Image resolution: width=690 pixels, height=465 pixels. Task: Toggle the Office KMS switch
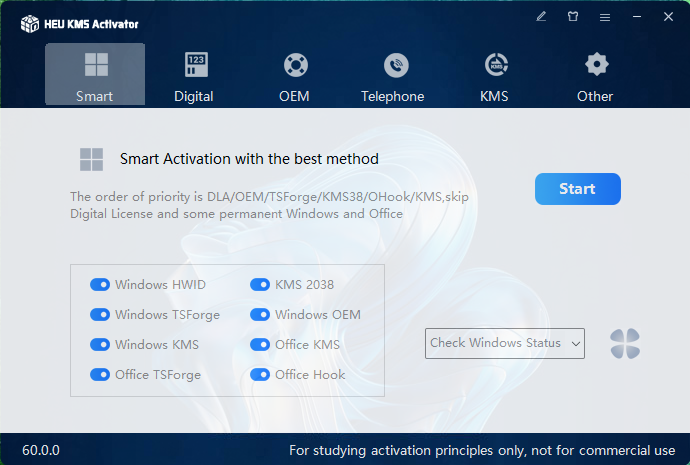[x=260, y=345]
